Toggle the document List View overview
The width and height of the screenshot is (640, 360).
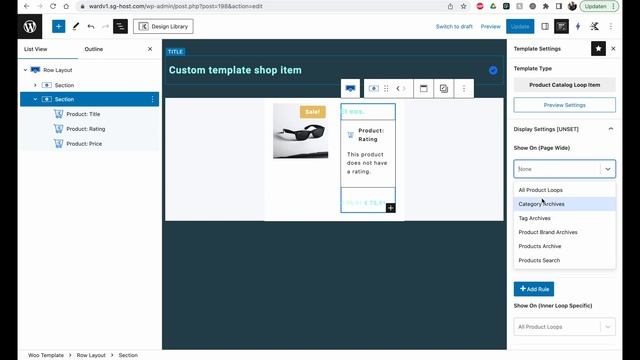pyautogui.click(x=120, y=27)
